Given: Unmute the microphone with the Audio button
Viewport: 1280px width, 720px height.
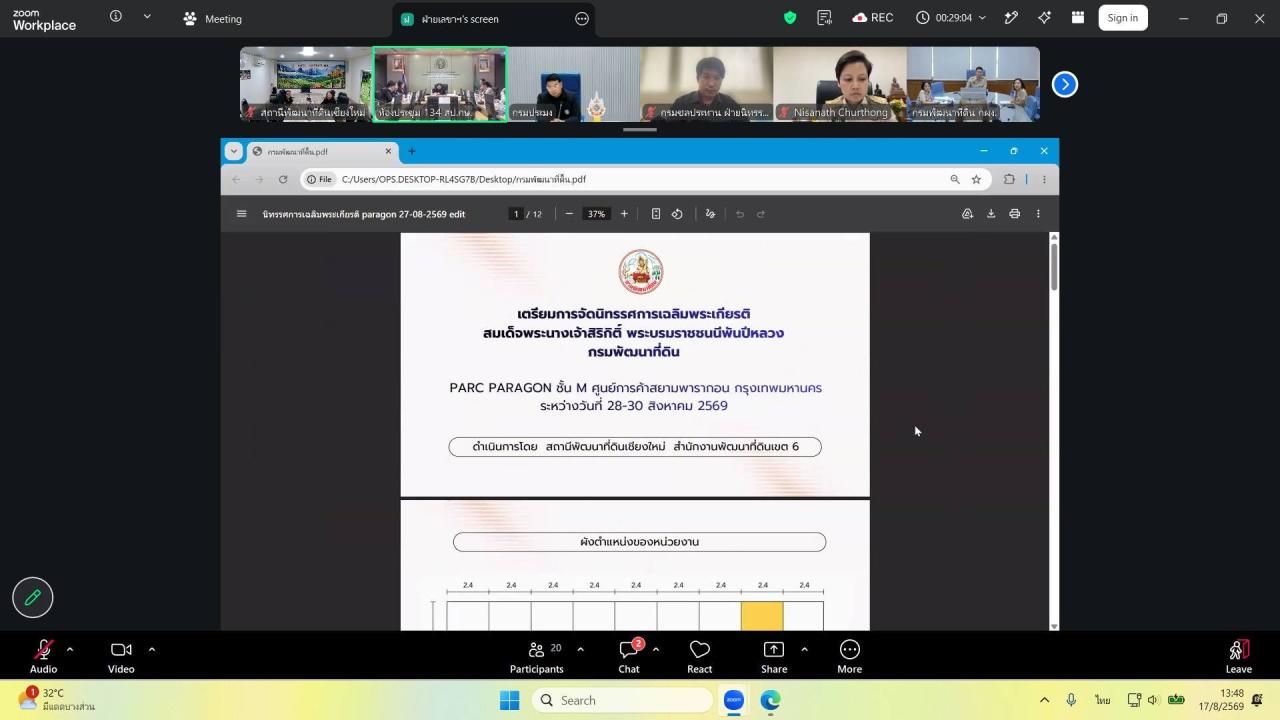Looking at the screenshot, I should pos(43,656).
